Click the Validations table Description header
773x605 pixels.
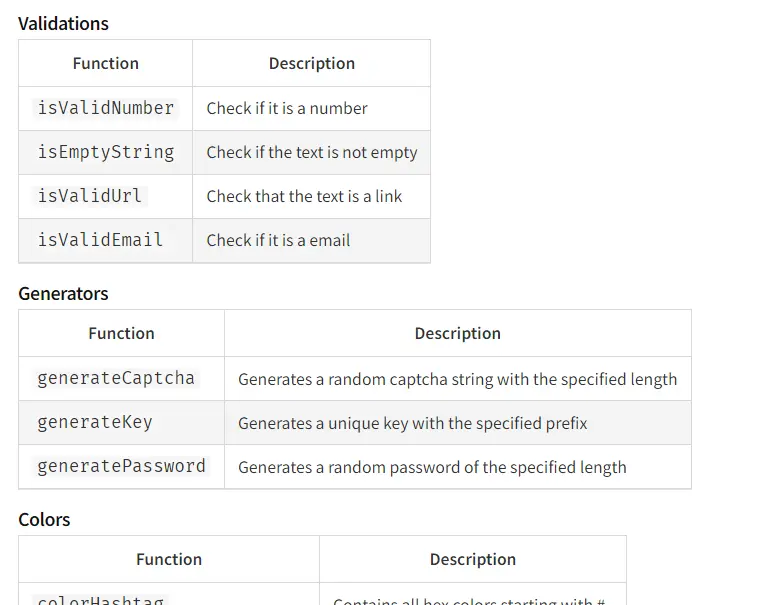tap(312, 63)
